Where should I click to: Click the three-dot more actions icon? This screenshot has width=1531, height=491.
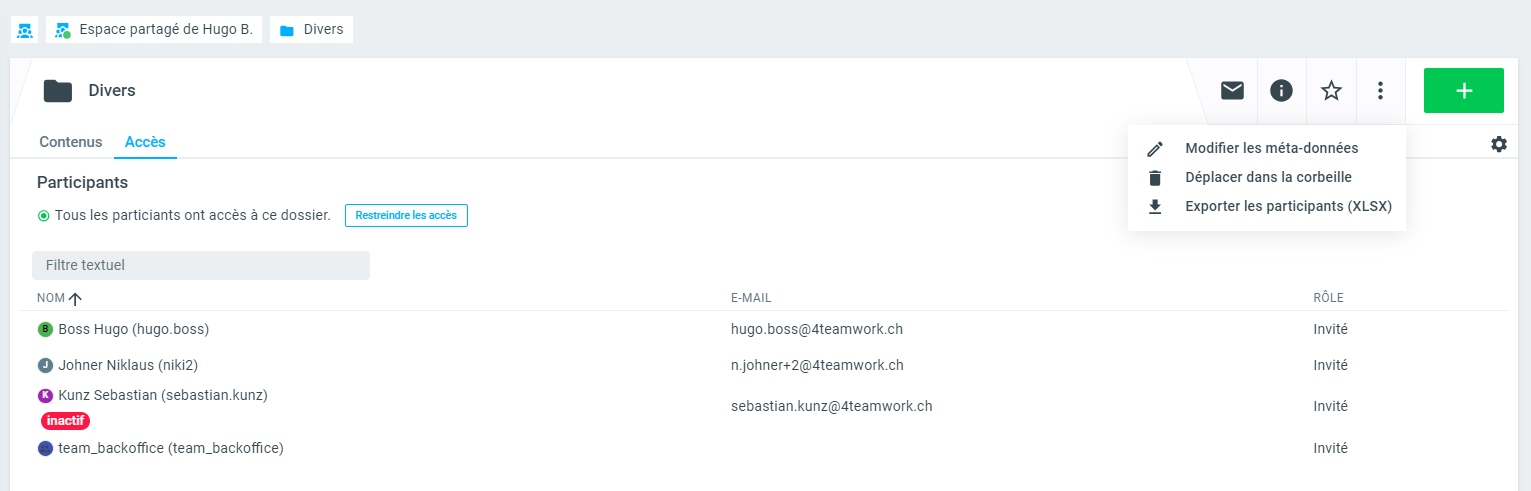1380,91
